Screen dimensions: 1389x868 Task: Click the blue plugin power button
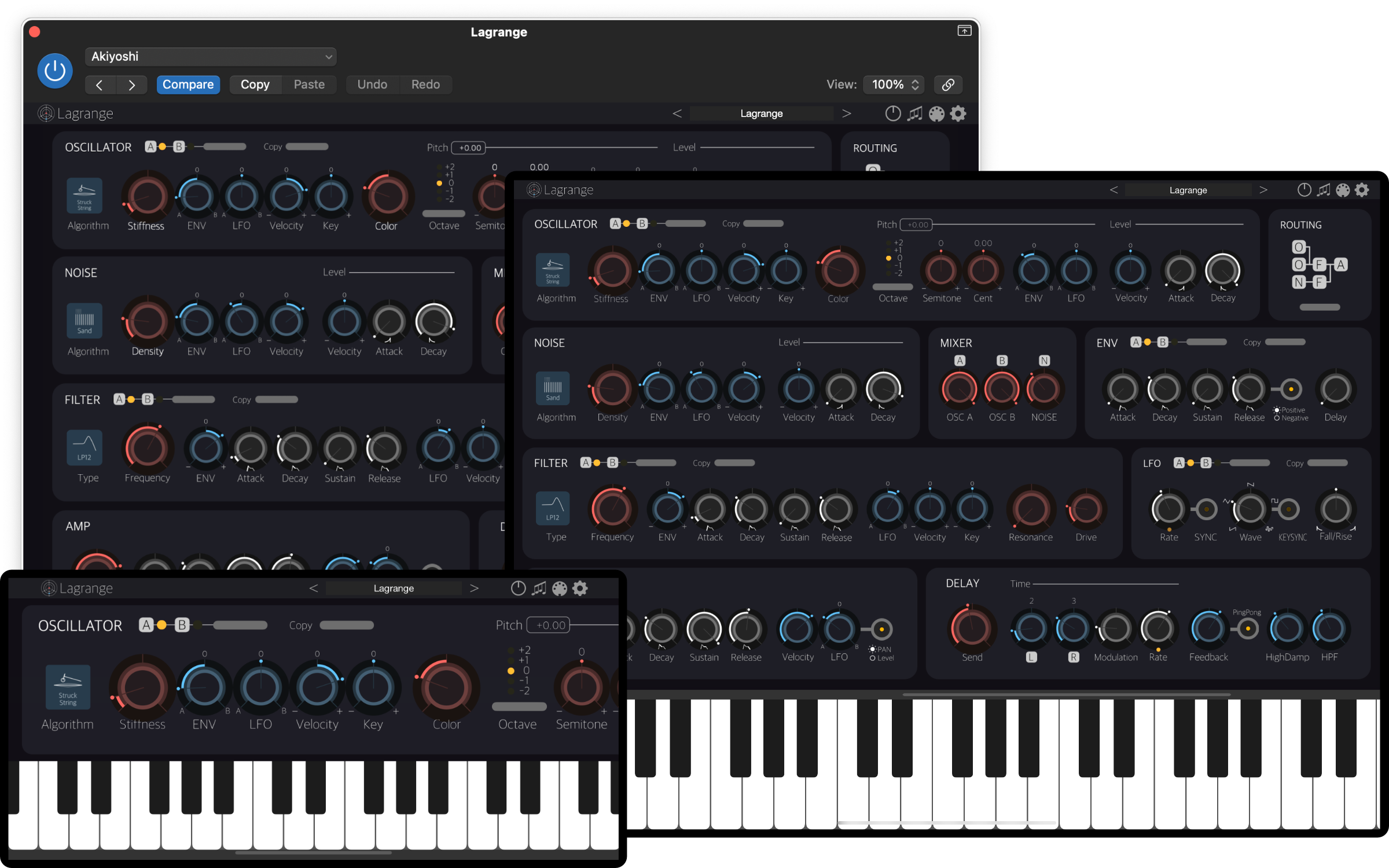(55, 71)
